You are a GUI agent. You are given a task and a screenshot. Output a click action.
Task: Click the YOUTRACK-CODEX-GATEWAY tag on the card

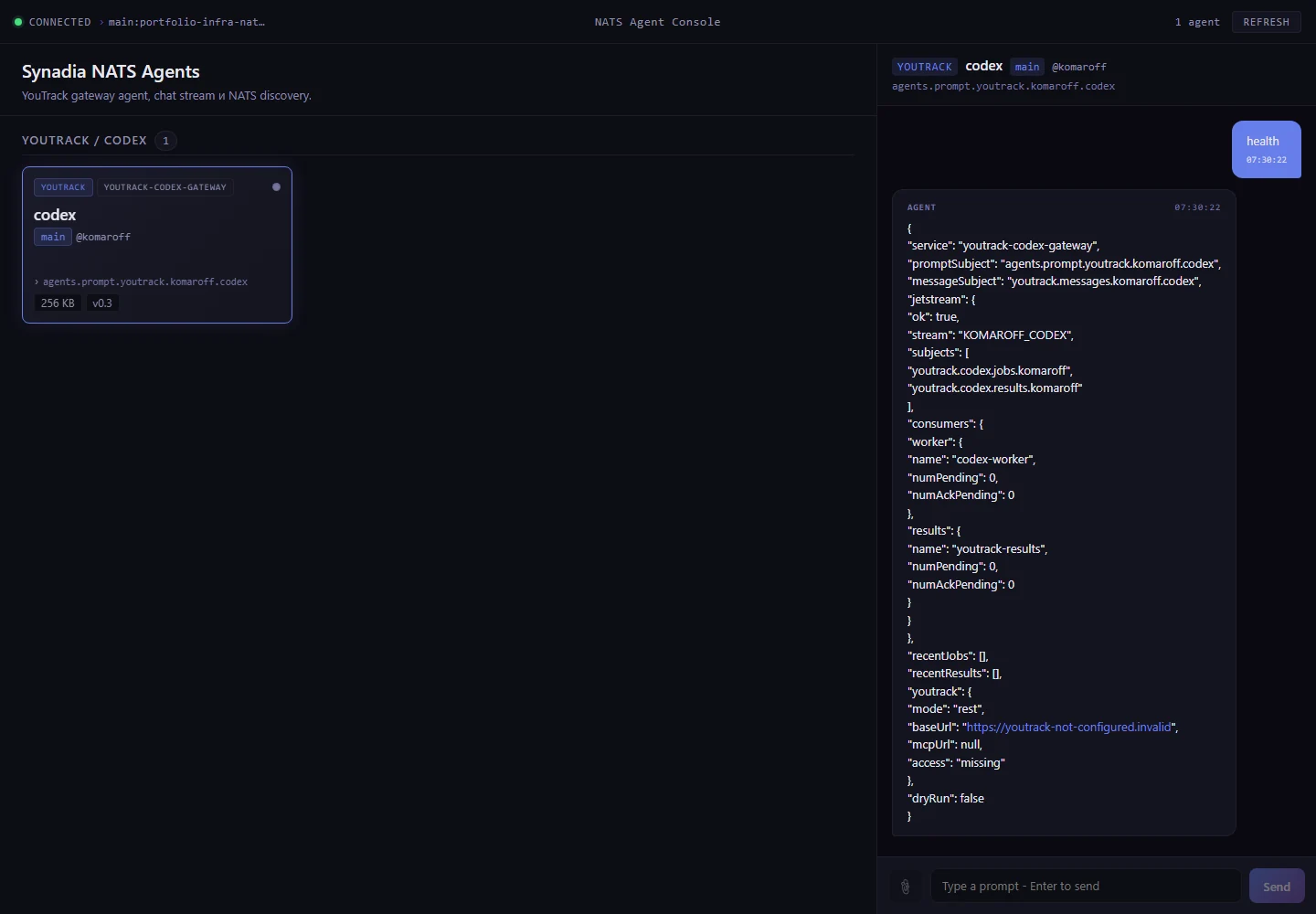[165, 187]
